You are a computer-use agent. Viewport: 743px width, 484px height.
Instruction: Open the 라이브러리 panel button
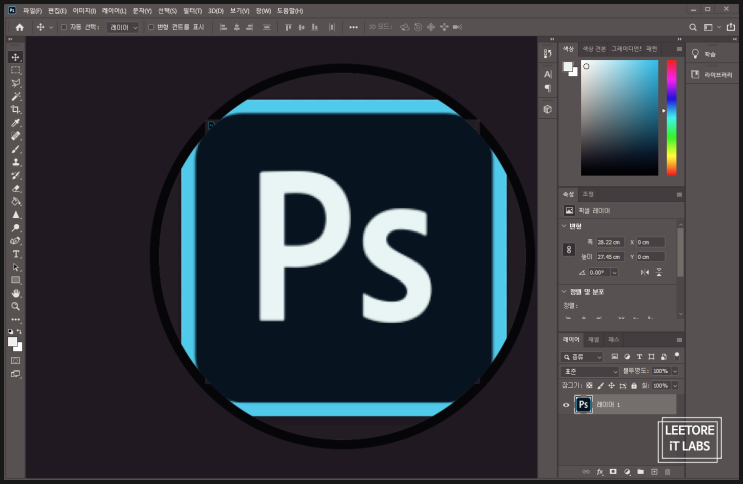pyautogui.click(x=712, y=75)
